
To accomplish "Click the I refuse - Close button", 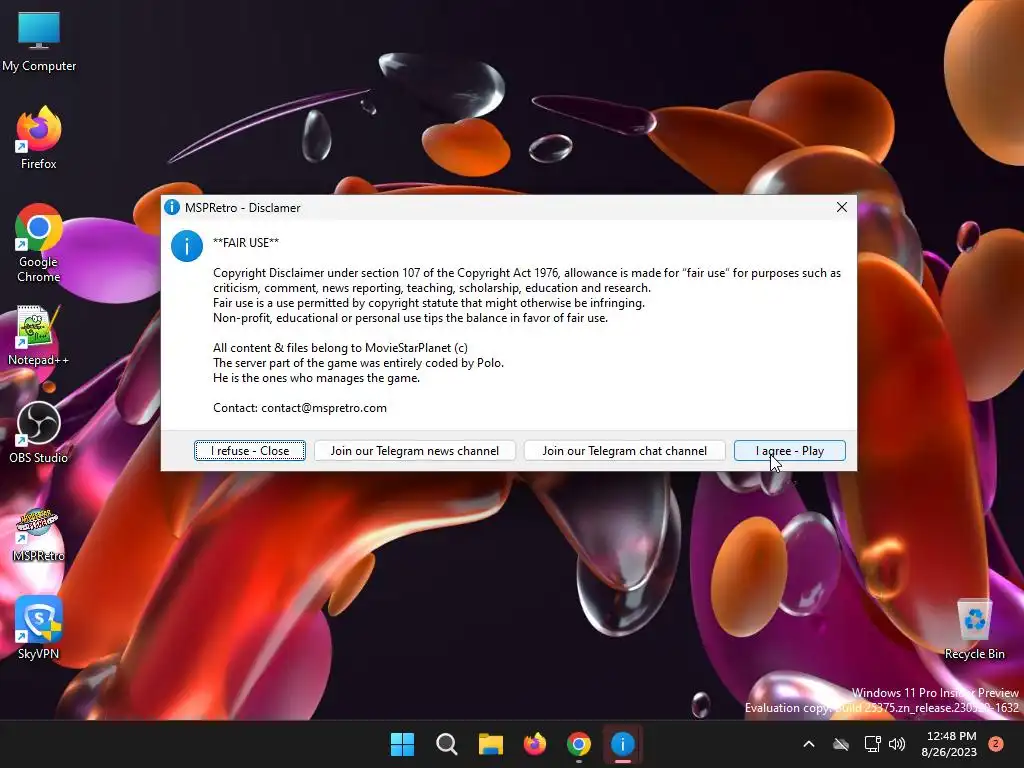I will coord(249,451).
